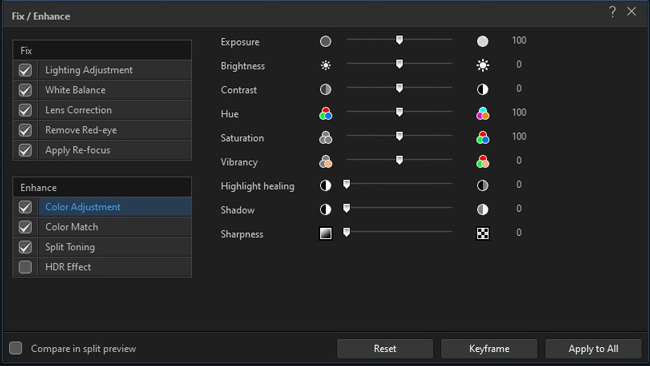Close the Fix / Enhance dialog
The image size is (650, 366).
pos(631,12)
